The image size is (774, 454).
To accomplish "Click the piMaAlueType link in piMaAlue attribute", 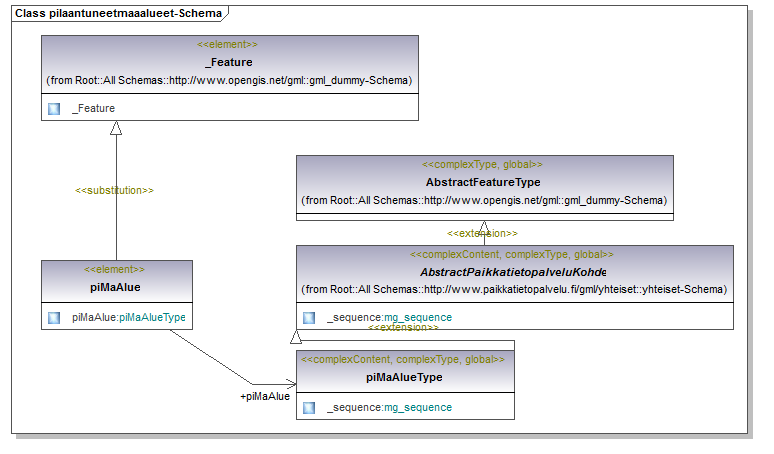I will [x=152, y=318].
